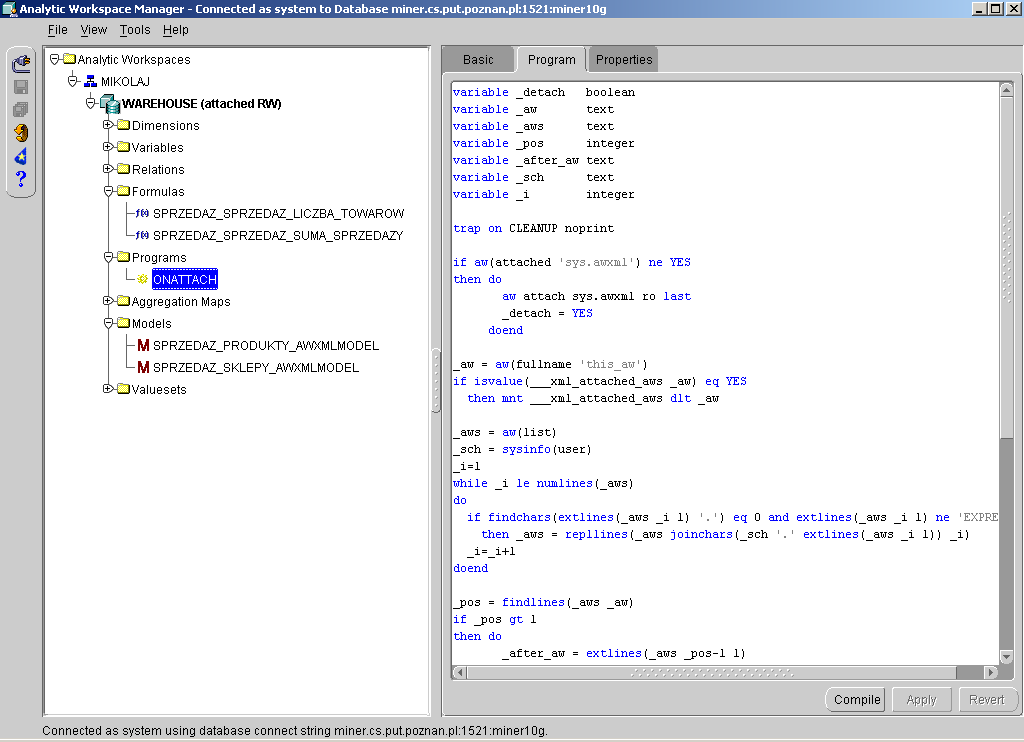Click the Apply button

pos(921,700)
